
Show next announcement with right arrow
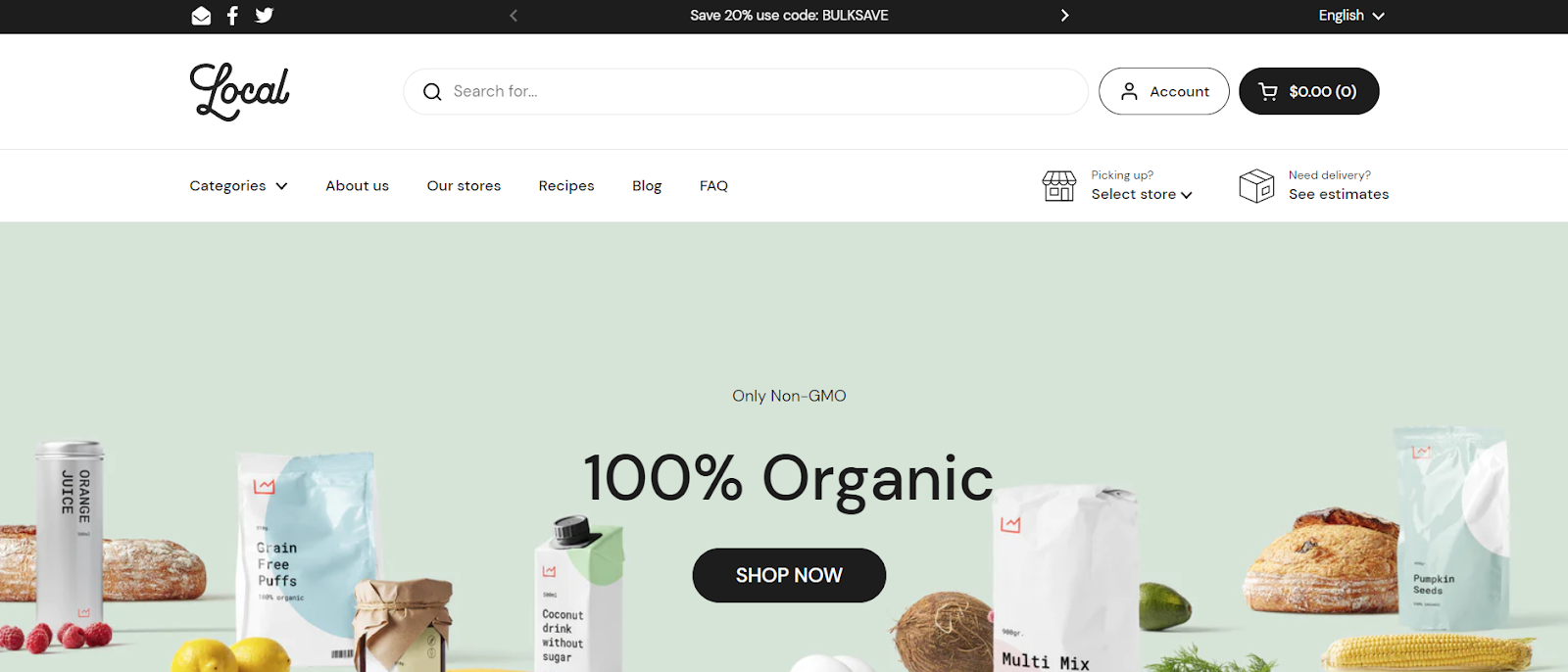click(1064, 16)
